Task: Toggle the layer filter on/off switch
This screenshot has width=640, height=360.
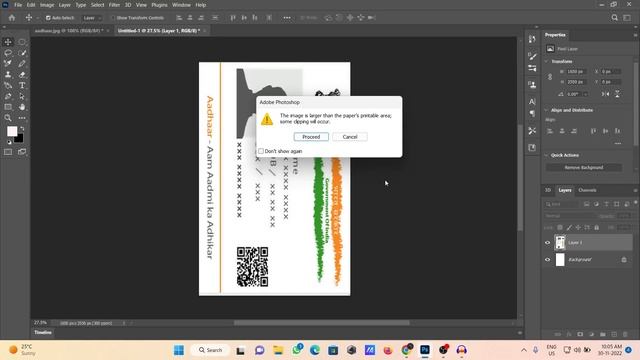Action: [x=636, y=203]
